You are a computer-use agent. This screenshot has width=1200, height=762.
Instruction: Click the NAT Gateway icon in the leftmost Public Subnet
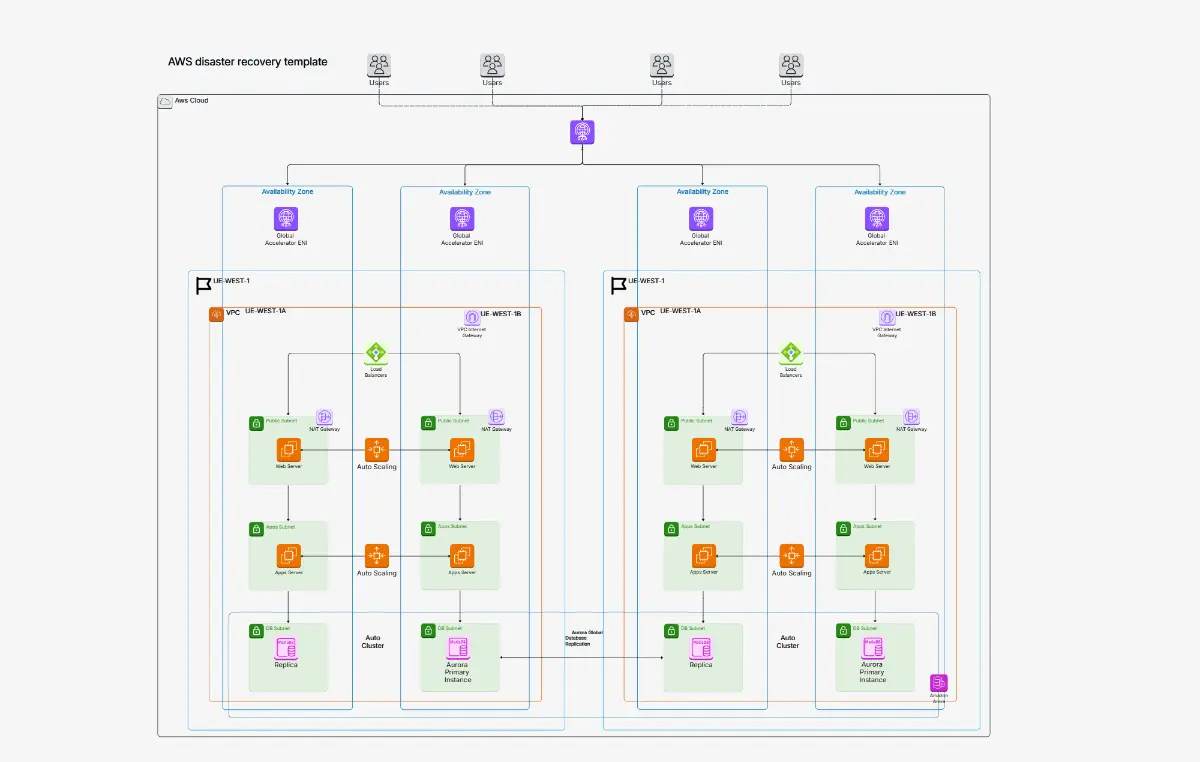pyautogui.click(x=323, y=419)
